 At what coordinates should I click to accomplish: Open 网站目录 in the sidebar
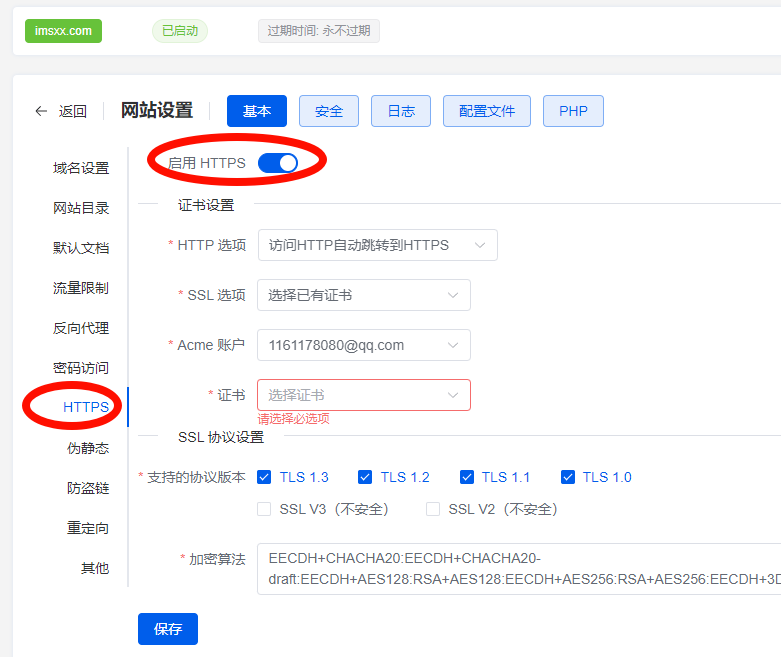coord(81,208)
